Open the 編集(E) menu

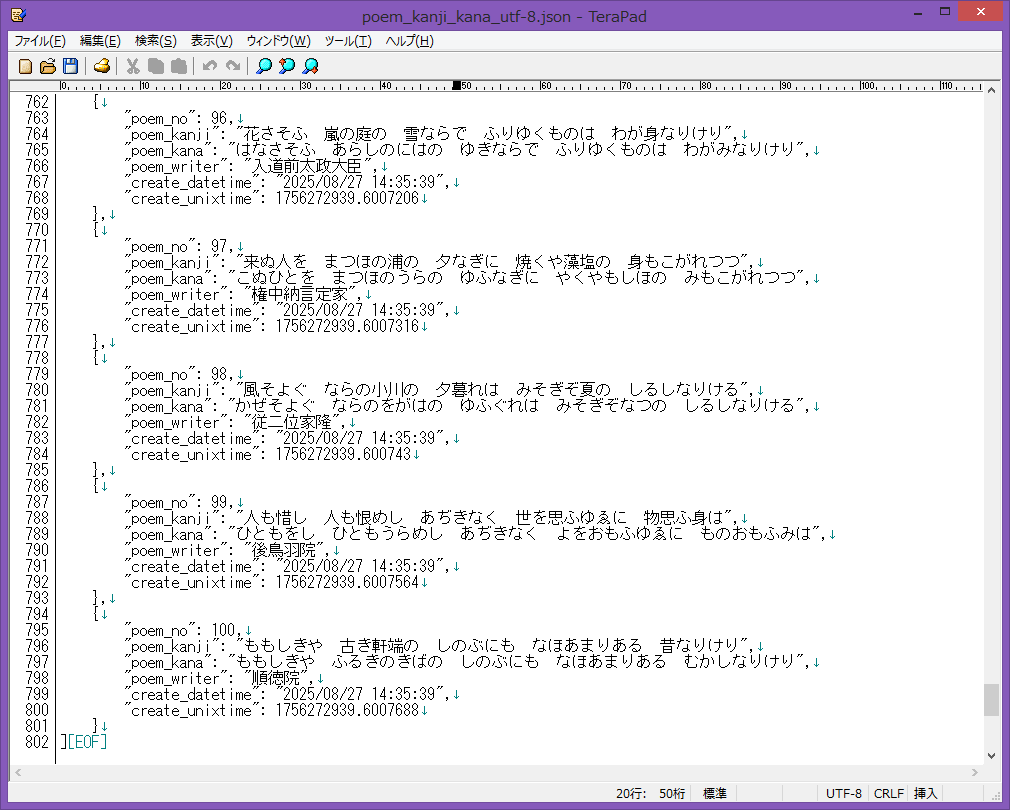100,41
